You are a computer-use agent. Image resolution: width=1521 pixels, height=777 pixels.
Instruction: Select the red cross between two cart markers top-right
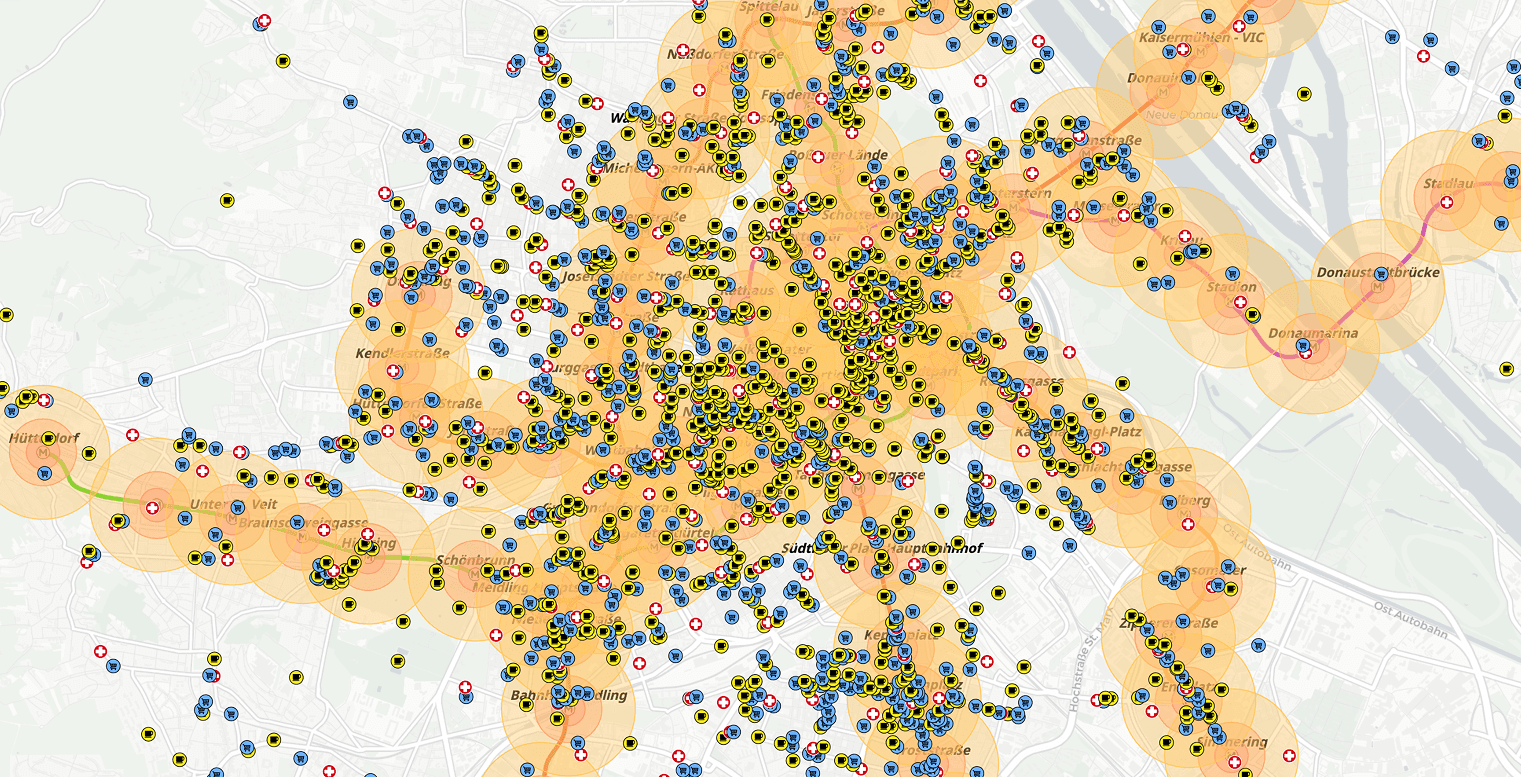click(x=1423, y=56)
